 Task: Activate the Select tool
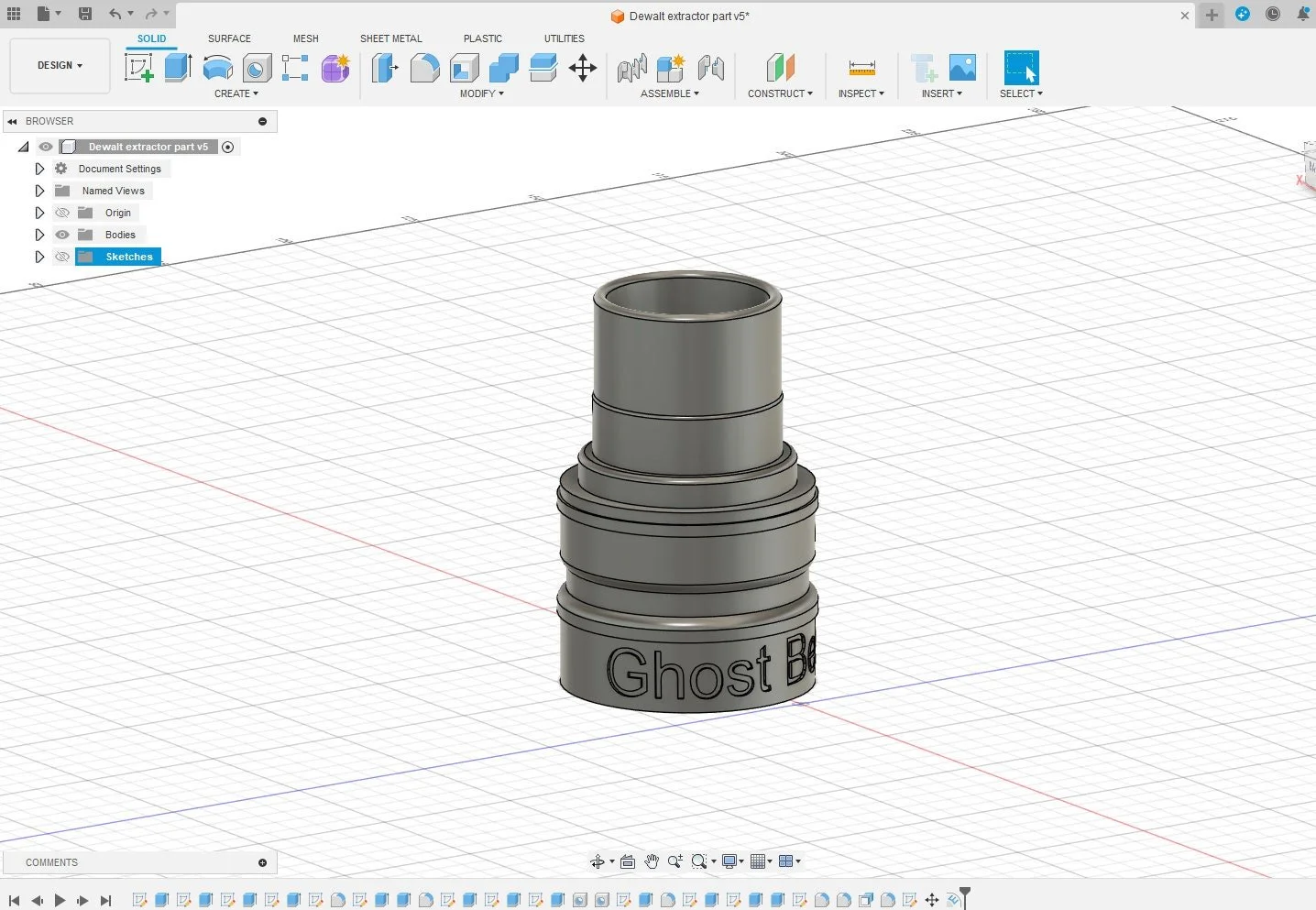pyautogui.click(x=1021, y=68)
